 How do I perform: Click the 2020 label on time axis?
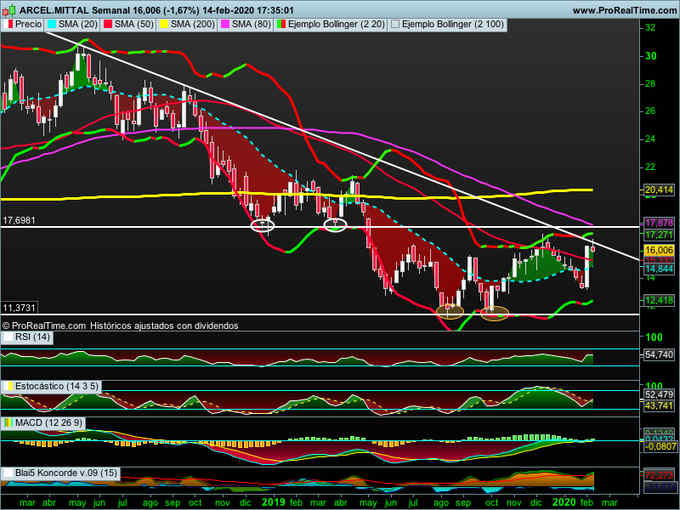(564, 502)
